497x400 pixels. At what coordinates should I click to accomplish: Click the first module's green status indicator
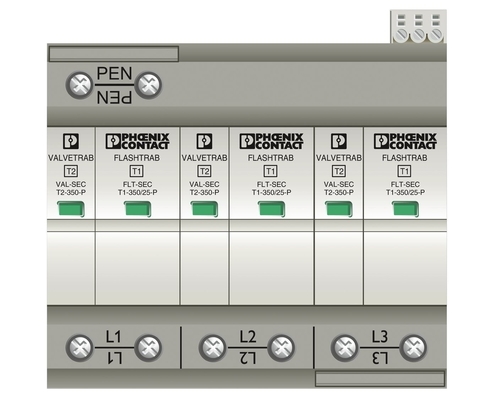tap(71, 209)
